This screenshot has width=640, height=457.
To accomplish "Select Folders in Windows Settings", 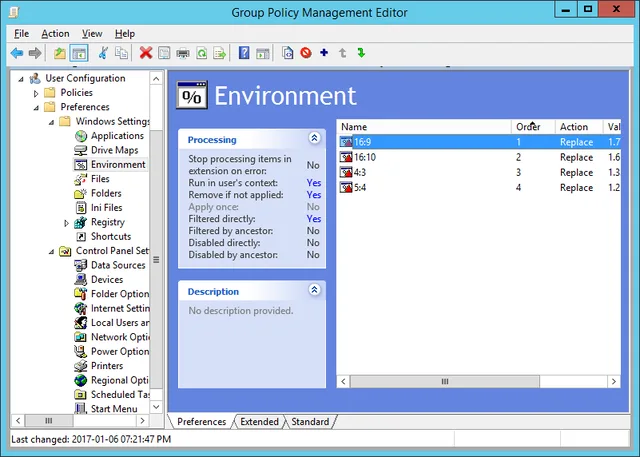I will tap(106, 193).
